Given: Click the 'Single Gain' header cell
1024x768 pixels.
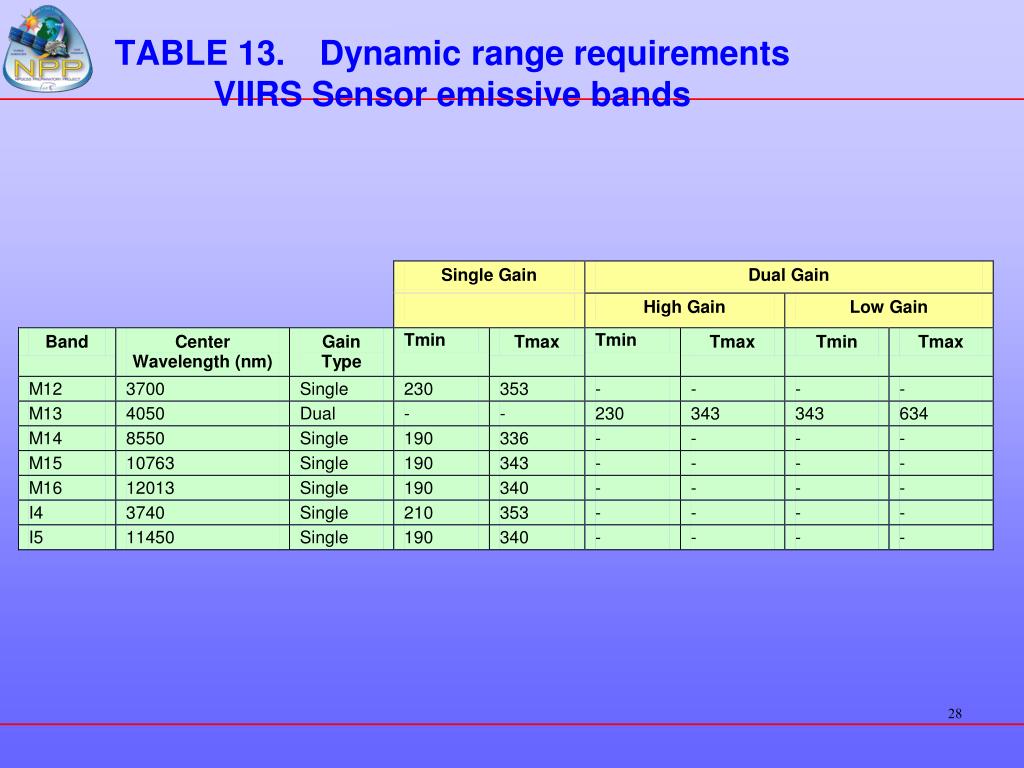Looking at the screenshot, I should tap(488, 276).
